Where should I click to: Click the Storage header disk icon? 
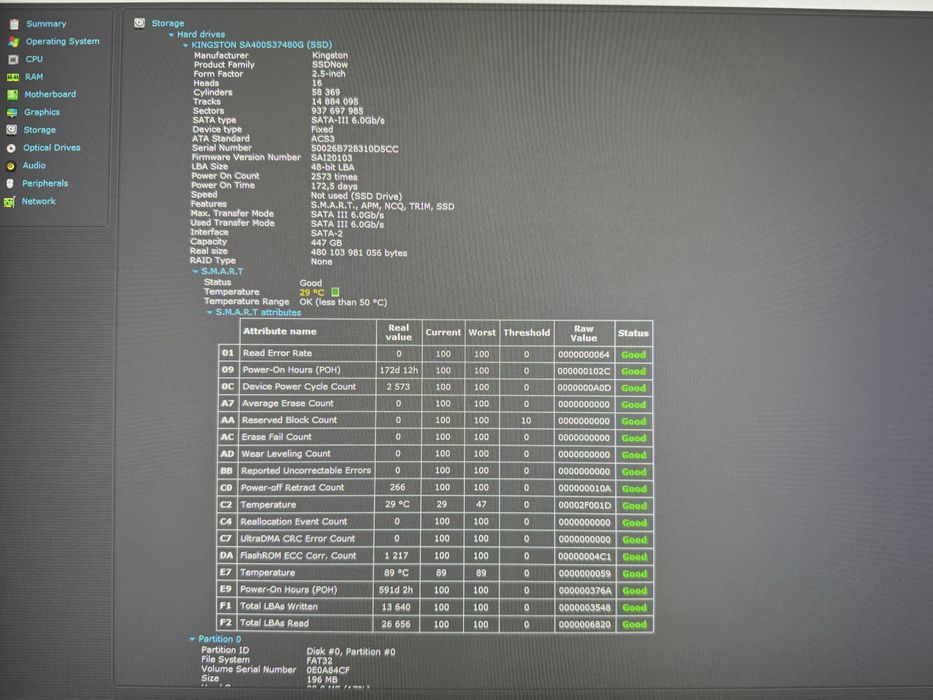(x=139, y=23)
